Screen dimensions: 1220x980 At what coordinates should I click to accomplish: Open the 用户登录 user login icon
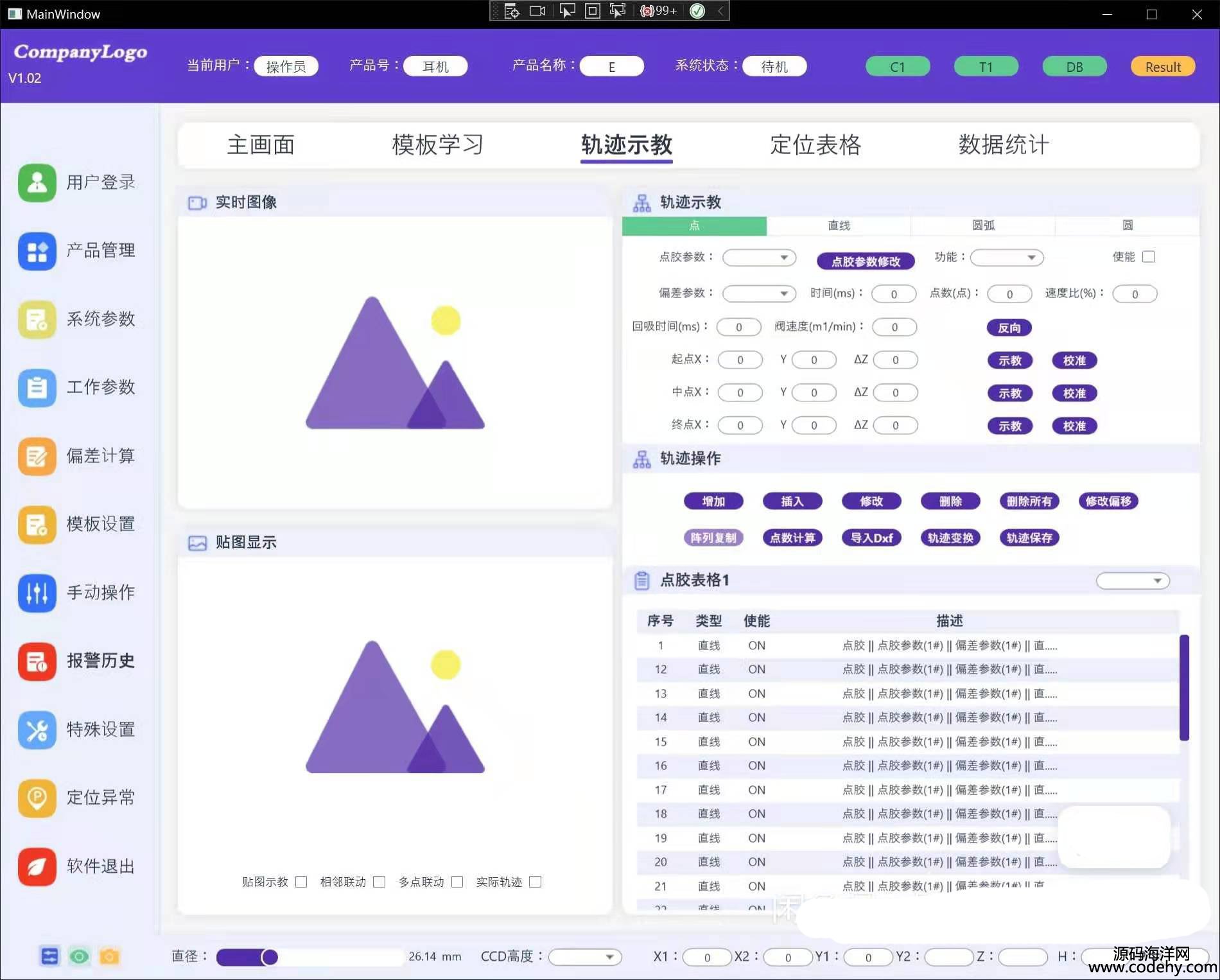point(37,182)
